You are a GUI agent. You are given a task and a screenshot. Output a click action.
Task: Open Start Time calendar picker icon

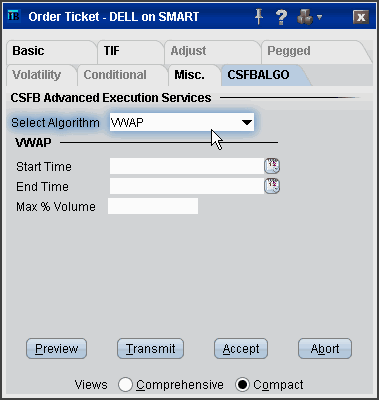click(272, 166)
